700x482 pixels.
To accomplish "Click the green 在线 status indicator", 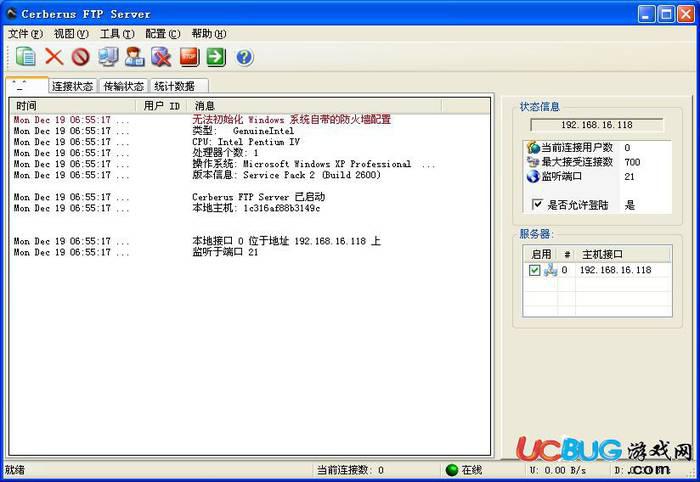I will pos(452,470).
